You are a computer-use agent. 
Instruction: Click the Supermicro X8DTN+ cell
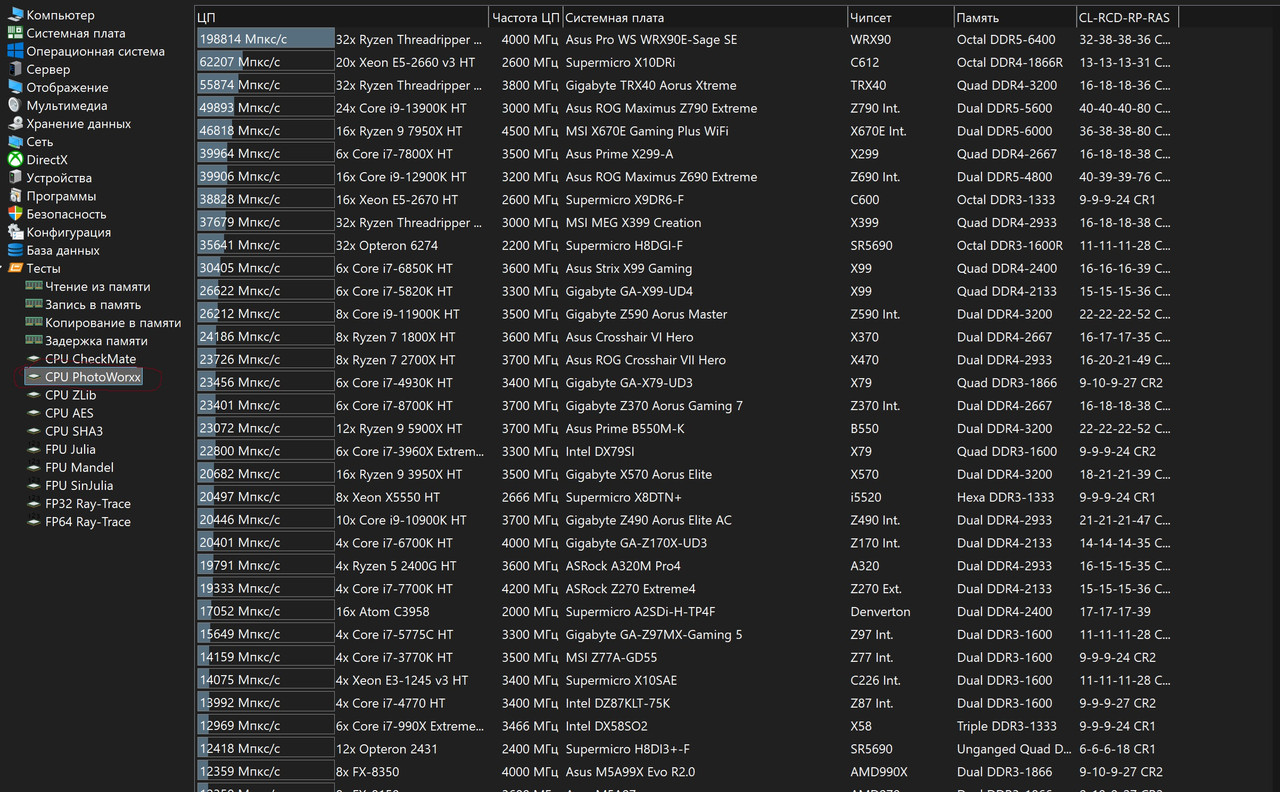624,497
